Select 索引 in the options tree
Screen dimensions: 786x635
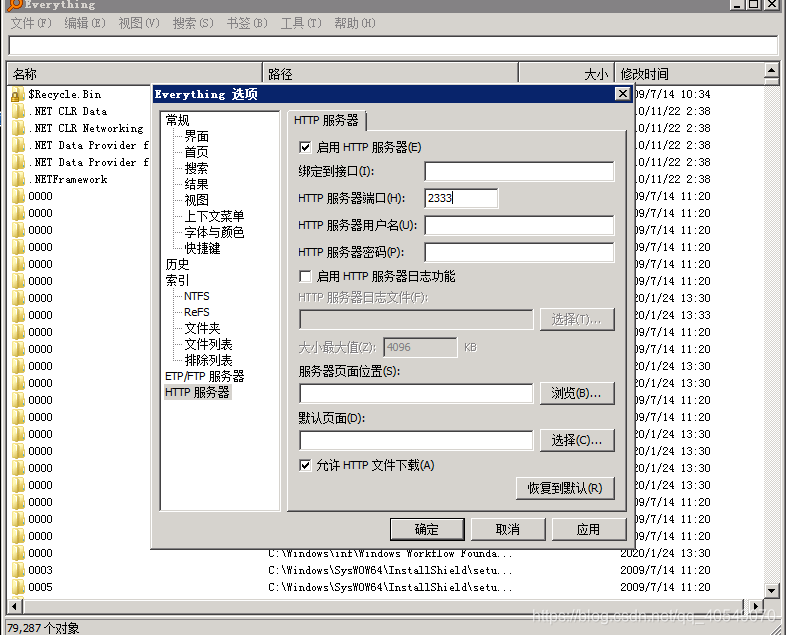tap(177, 280)
